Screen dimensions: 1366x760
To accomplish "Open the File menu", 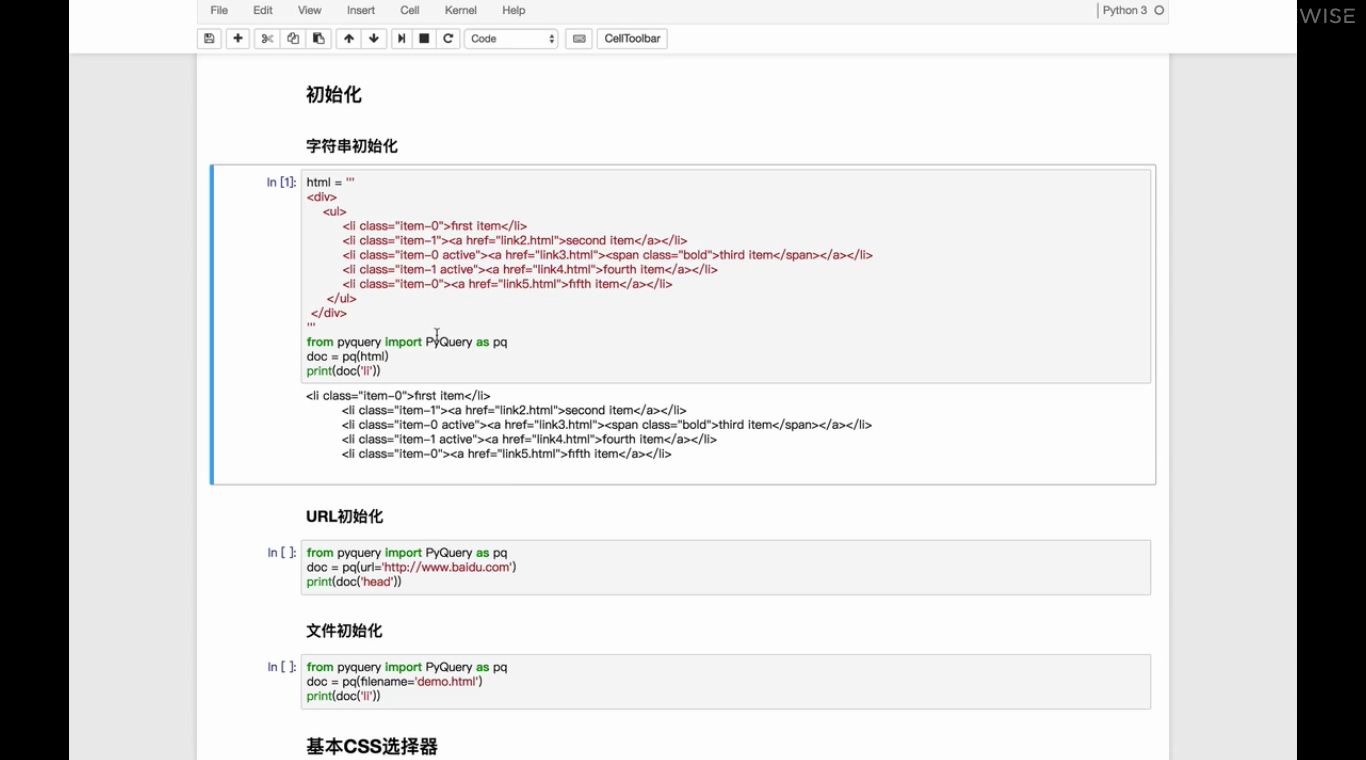I will (x=219, y=10).
